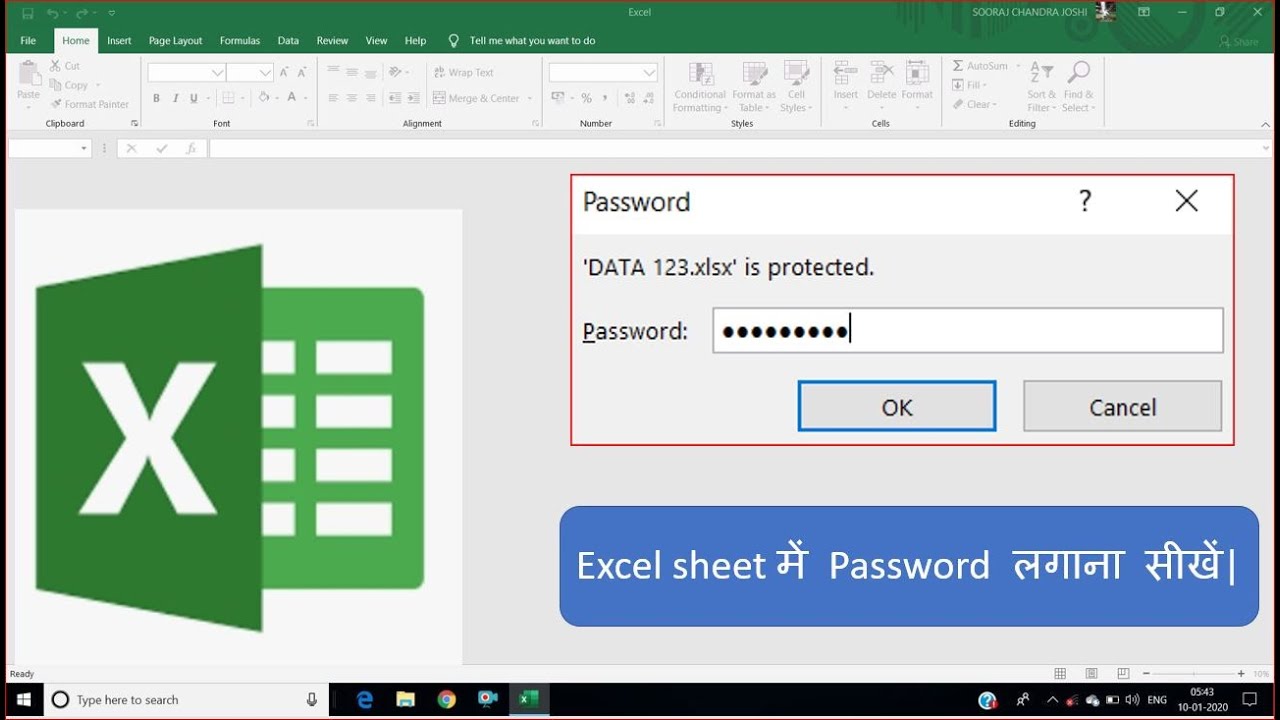Toggle Italic formatting
1280x720 pixels.
(x=175, y=98)
